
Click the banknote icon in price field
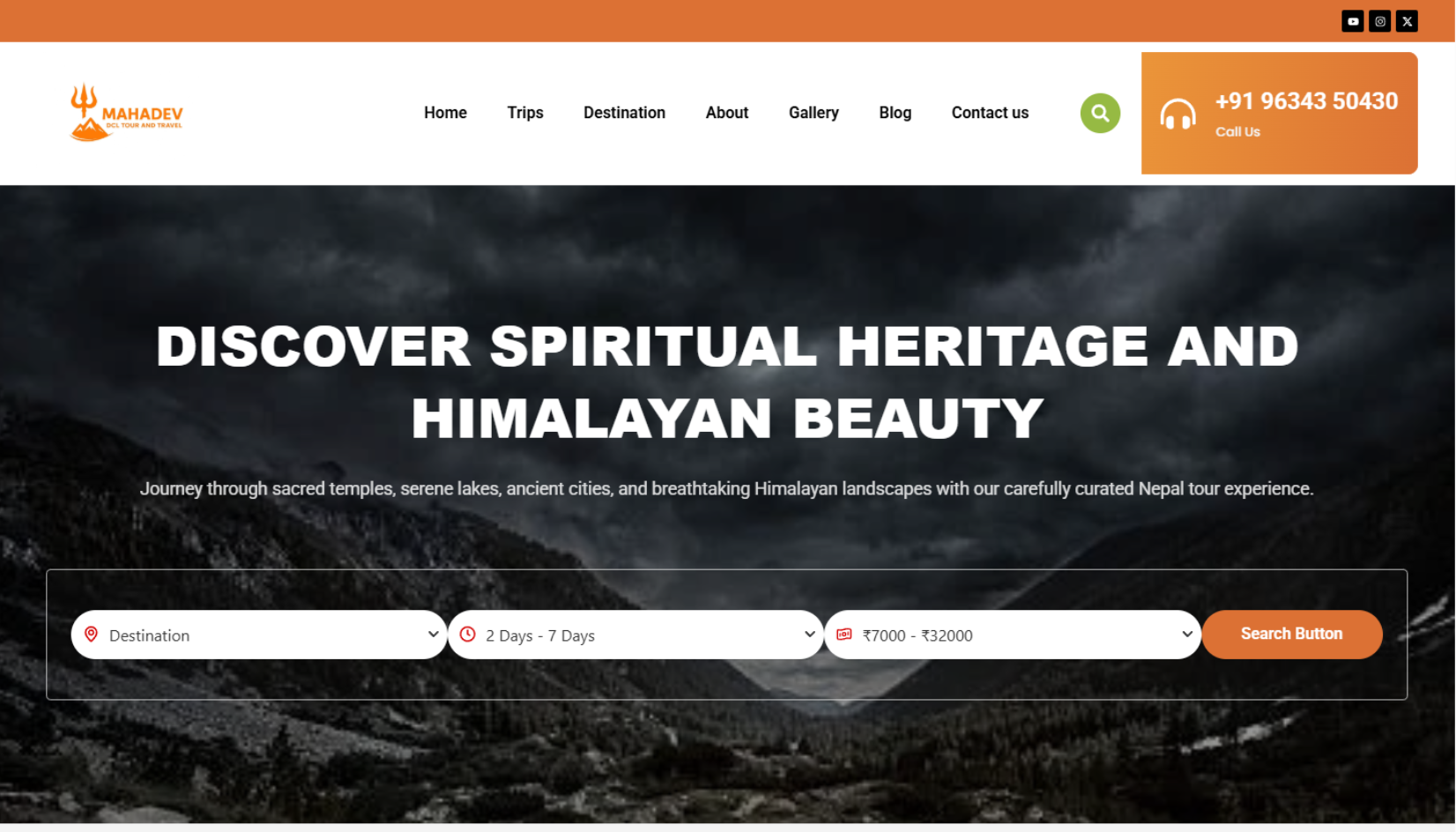click(844, 635)
